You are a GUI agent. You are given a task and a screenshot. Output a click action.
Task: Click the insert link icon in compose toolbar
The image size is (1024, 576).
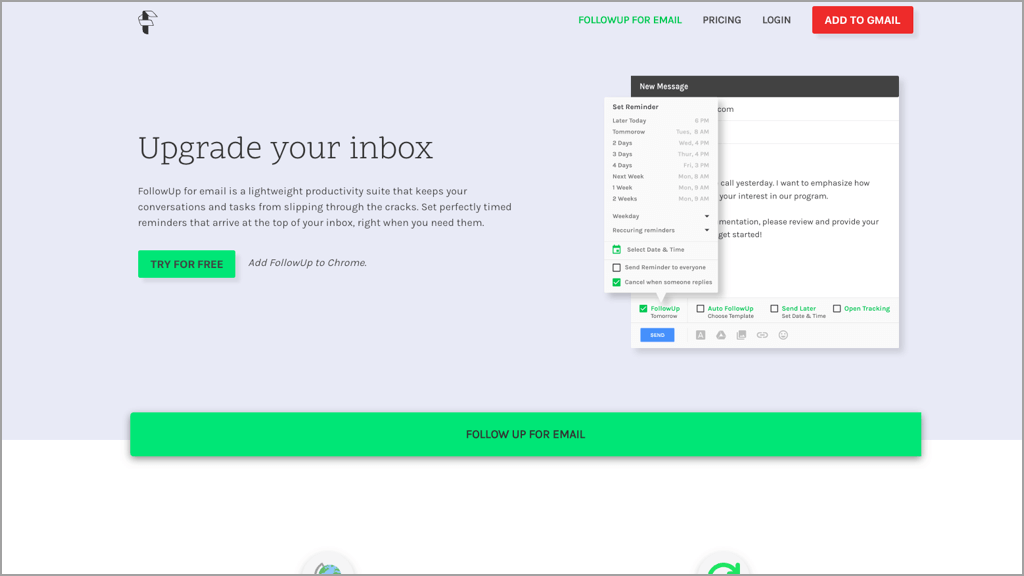click(762, 335)
